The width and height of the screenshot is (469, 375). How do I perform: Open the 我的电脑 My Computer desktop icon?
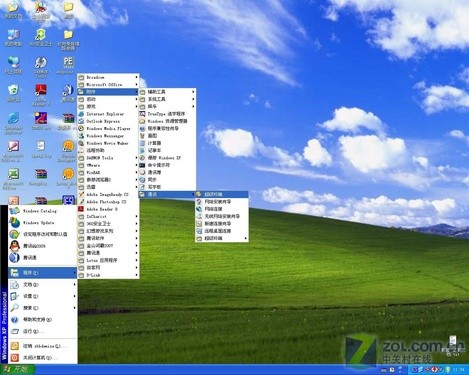click(x=13, y=38)
